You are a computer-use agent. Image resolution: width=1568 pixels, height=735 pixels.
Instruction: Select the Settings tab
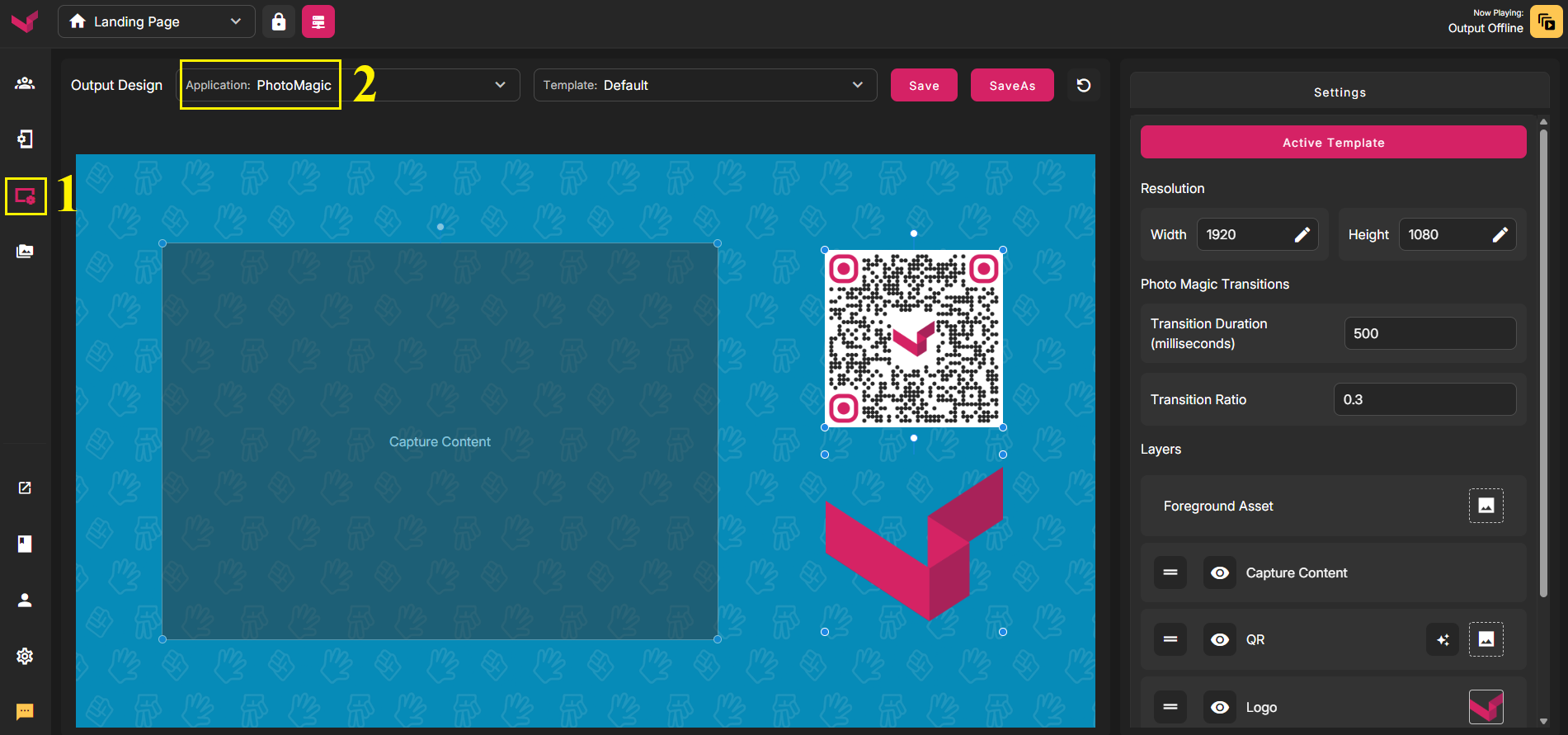click(x=1340, y=92)
